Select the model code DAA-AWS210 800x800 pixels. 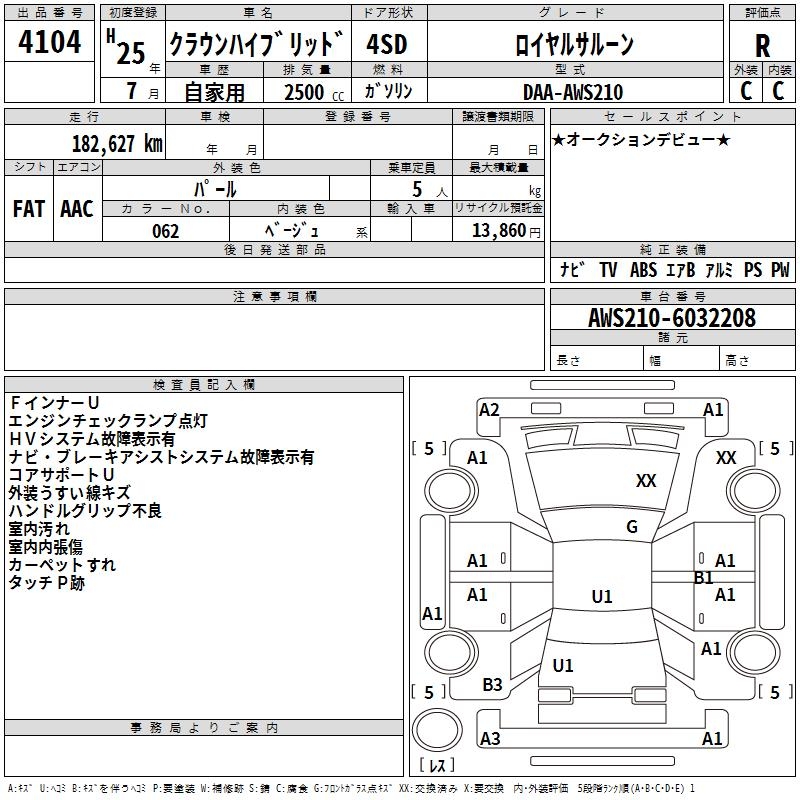click(x=573, y=92)
